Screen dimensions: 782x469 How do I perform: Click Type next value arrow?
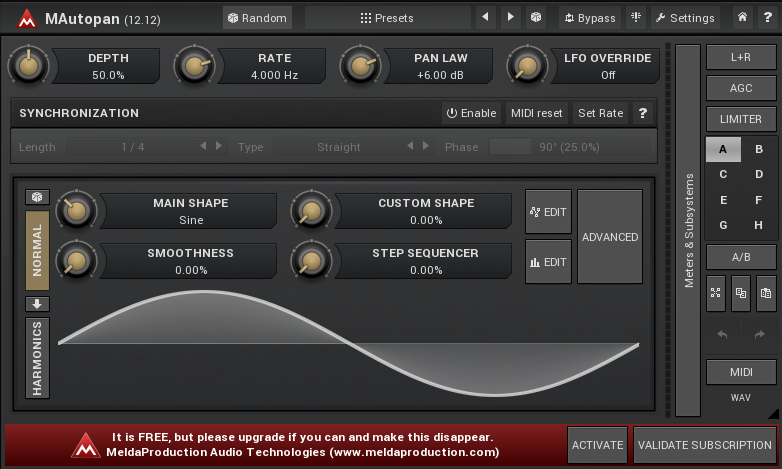[425, 146]
